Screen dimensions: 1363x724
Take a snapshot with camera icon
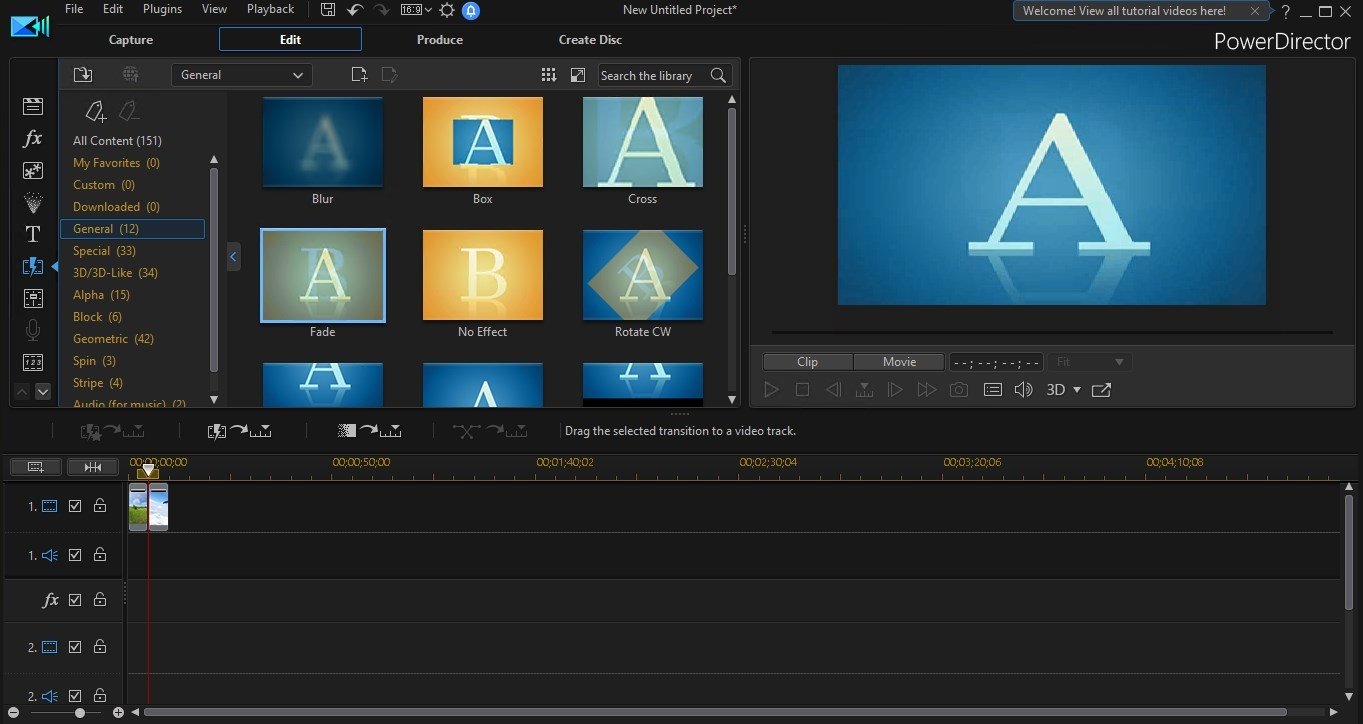pyautogui.click(x=959, y=390)
